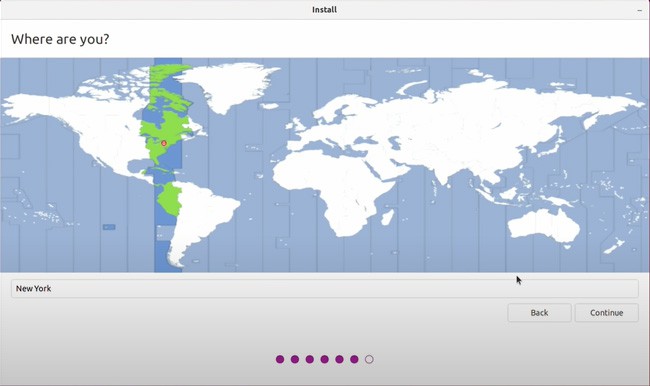650x386 pixels.
Task: Click the Continue button
Action: tap(606, 313)
